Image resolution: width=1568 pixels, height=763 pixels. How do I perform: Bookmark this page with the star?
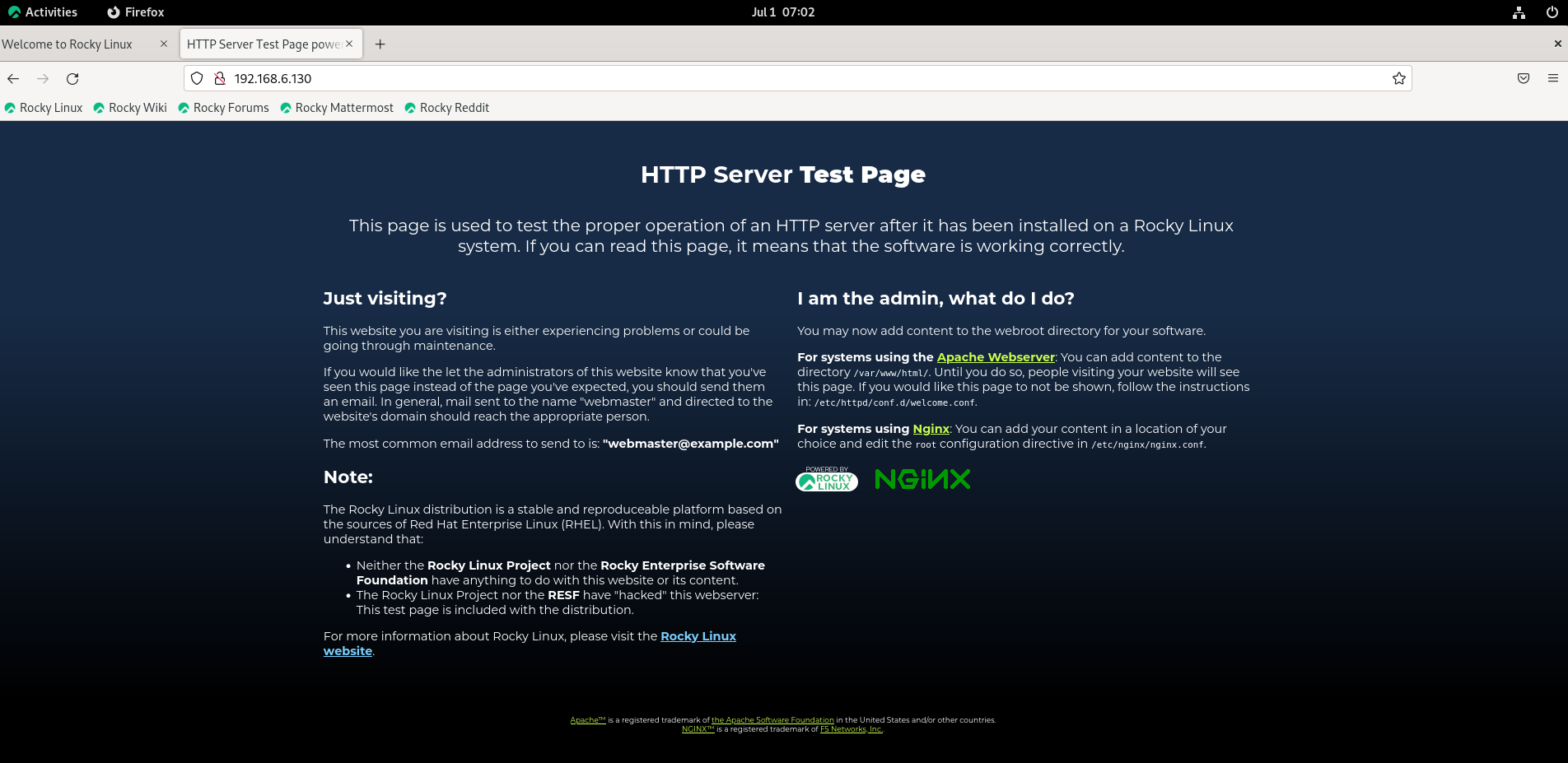(1398, 78)
